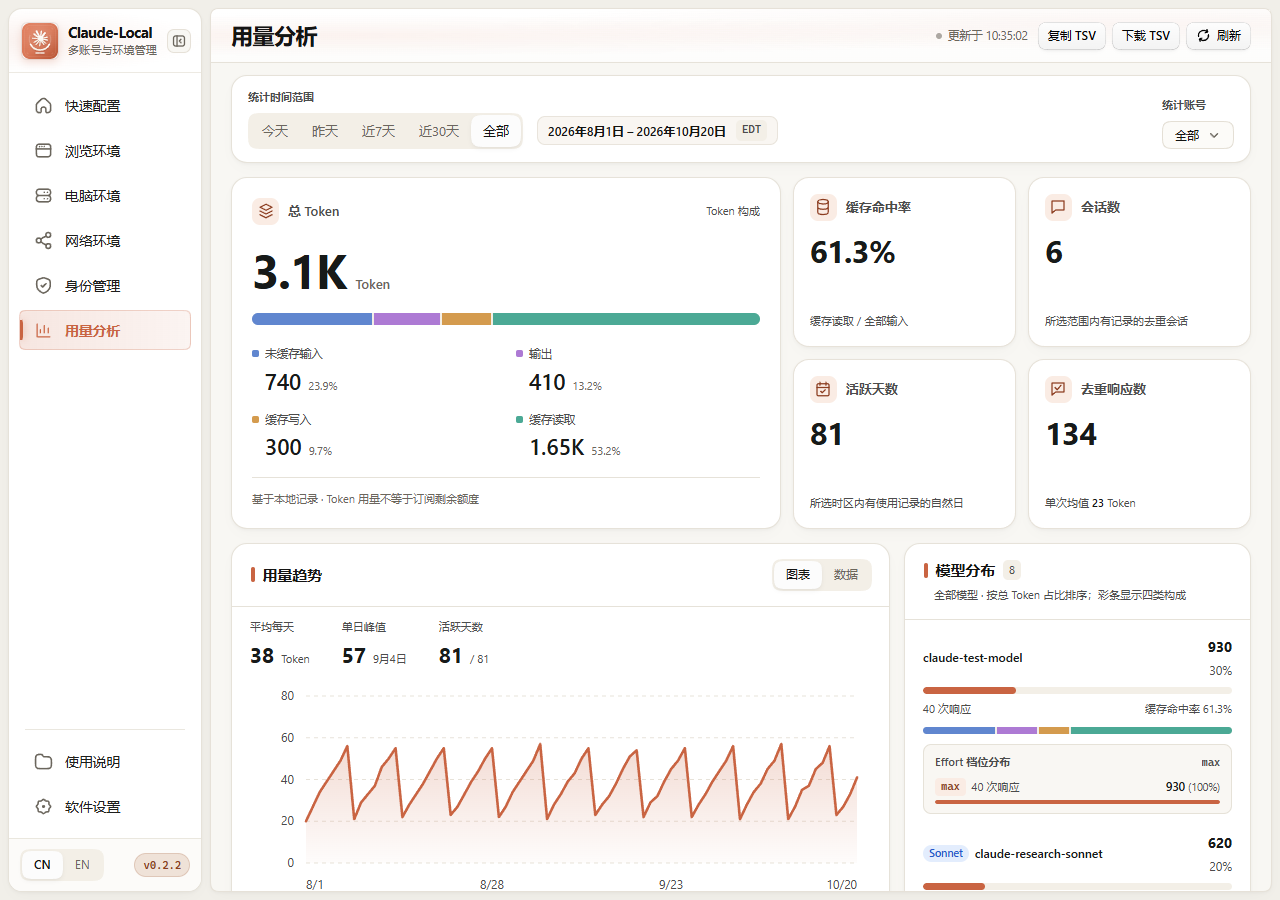Select the 近30天 time range tab

(439, 131)
